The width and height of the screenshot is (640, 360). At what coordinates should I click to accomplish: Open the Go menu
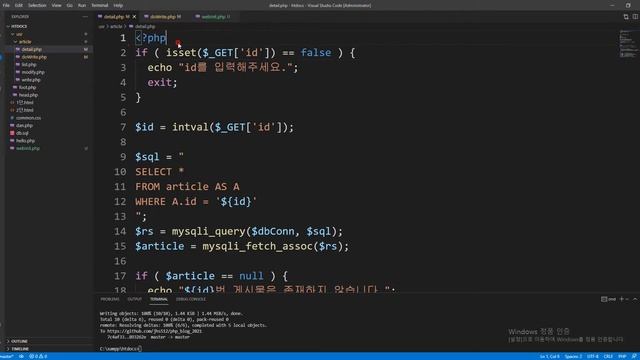tap(69, 5)
